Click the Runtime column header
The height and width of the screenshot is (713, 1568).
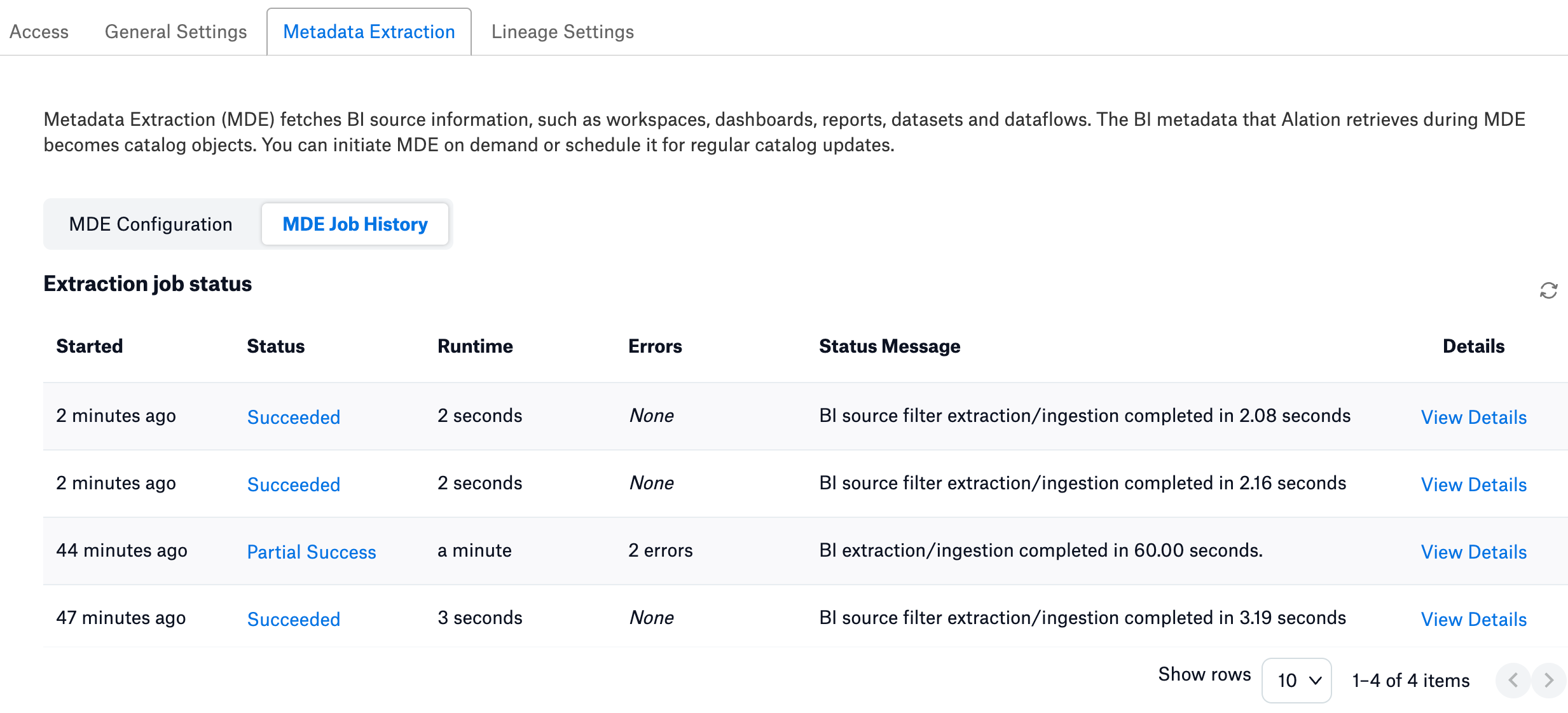tap(475, 346)
